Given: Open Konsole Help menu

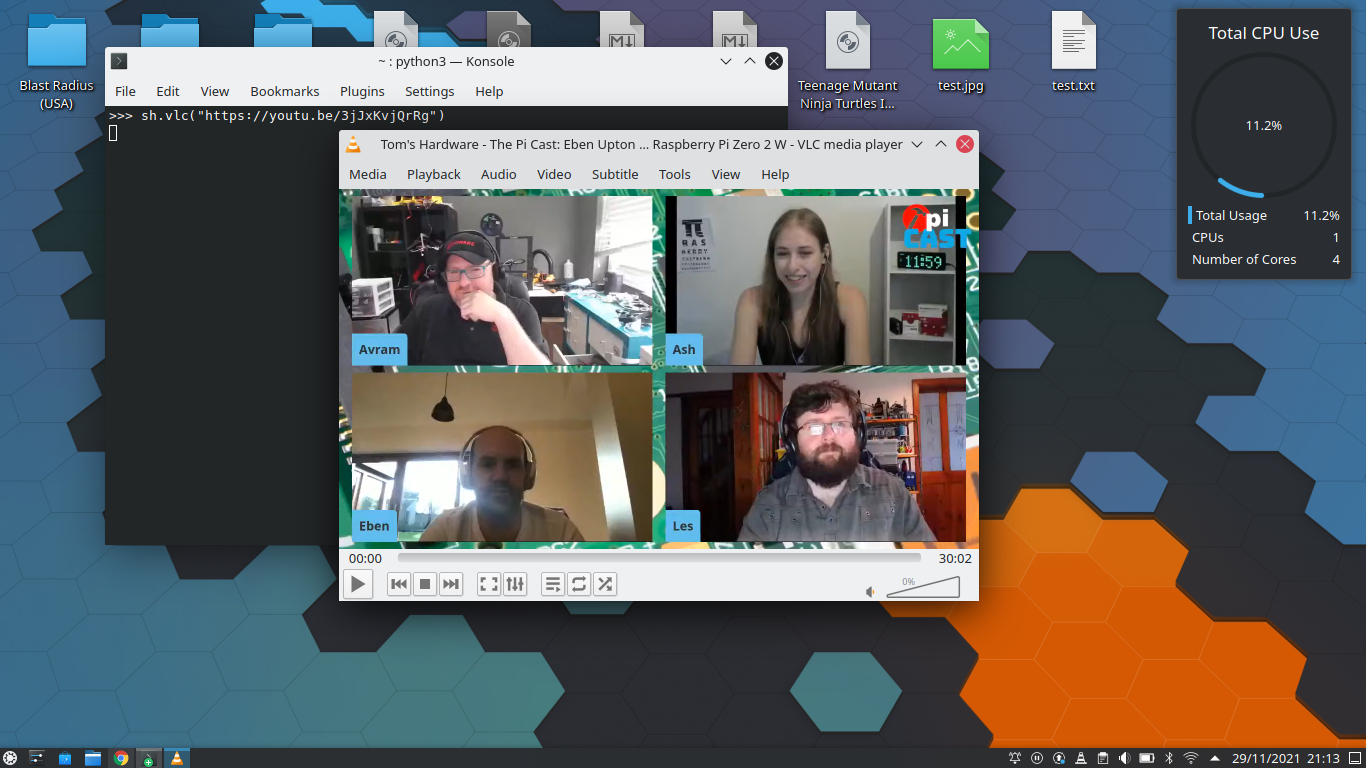Looking at the screenshot, I should point(489,91).
